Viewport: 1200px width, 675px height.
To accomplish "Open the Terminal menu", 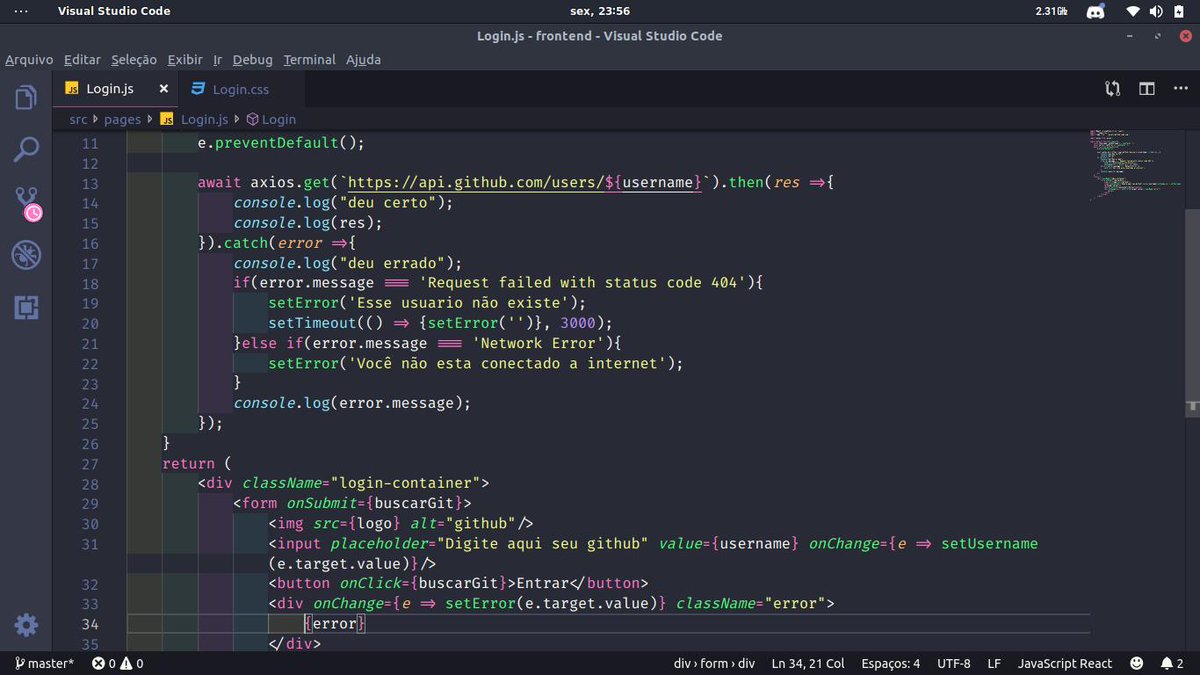I will [309, 59].
